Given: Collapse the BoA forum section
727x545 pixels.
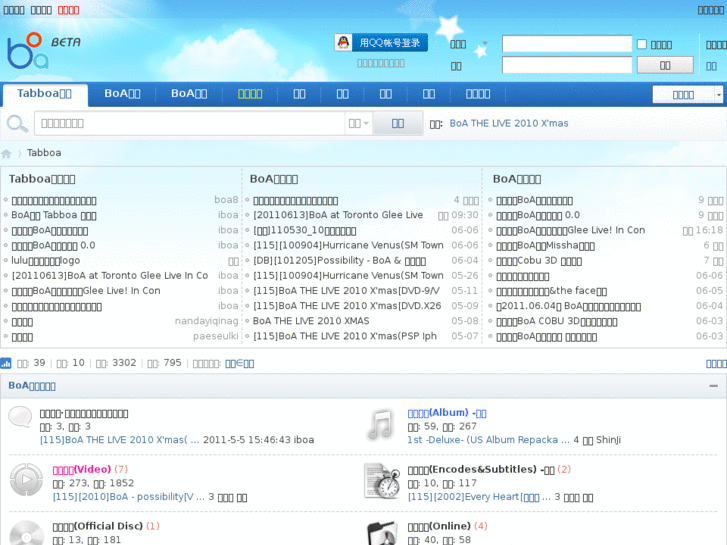Looking at the screenshot, I should [713, 385].
